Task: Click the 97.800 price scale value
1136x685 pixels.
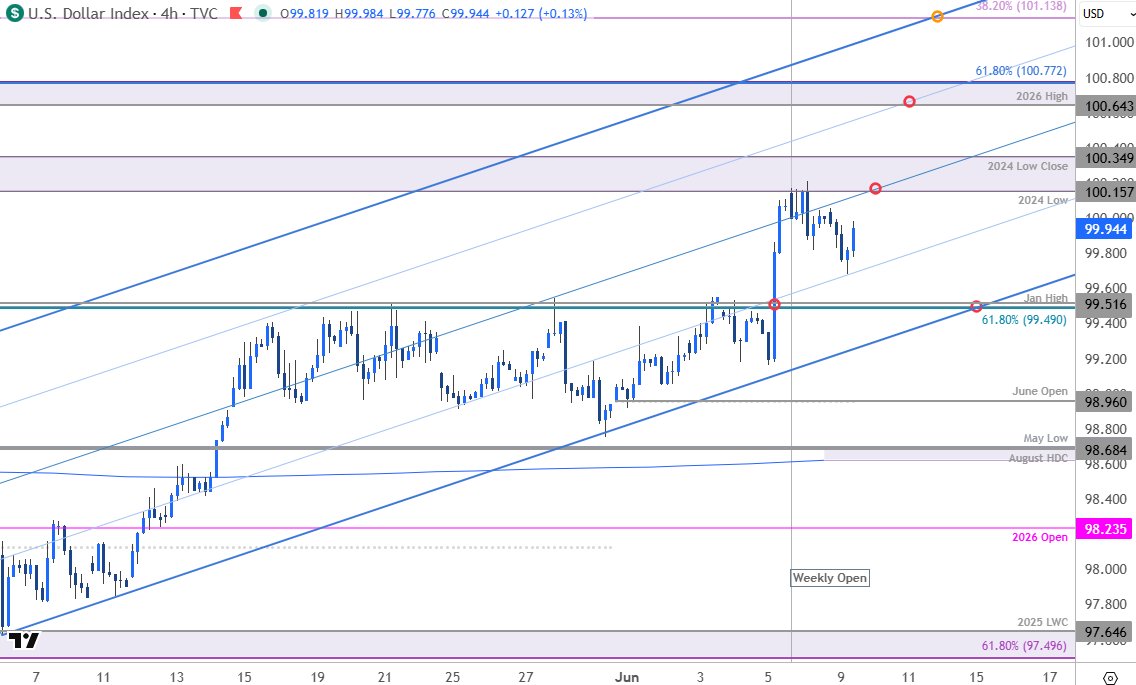Action: point(1106,605)
